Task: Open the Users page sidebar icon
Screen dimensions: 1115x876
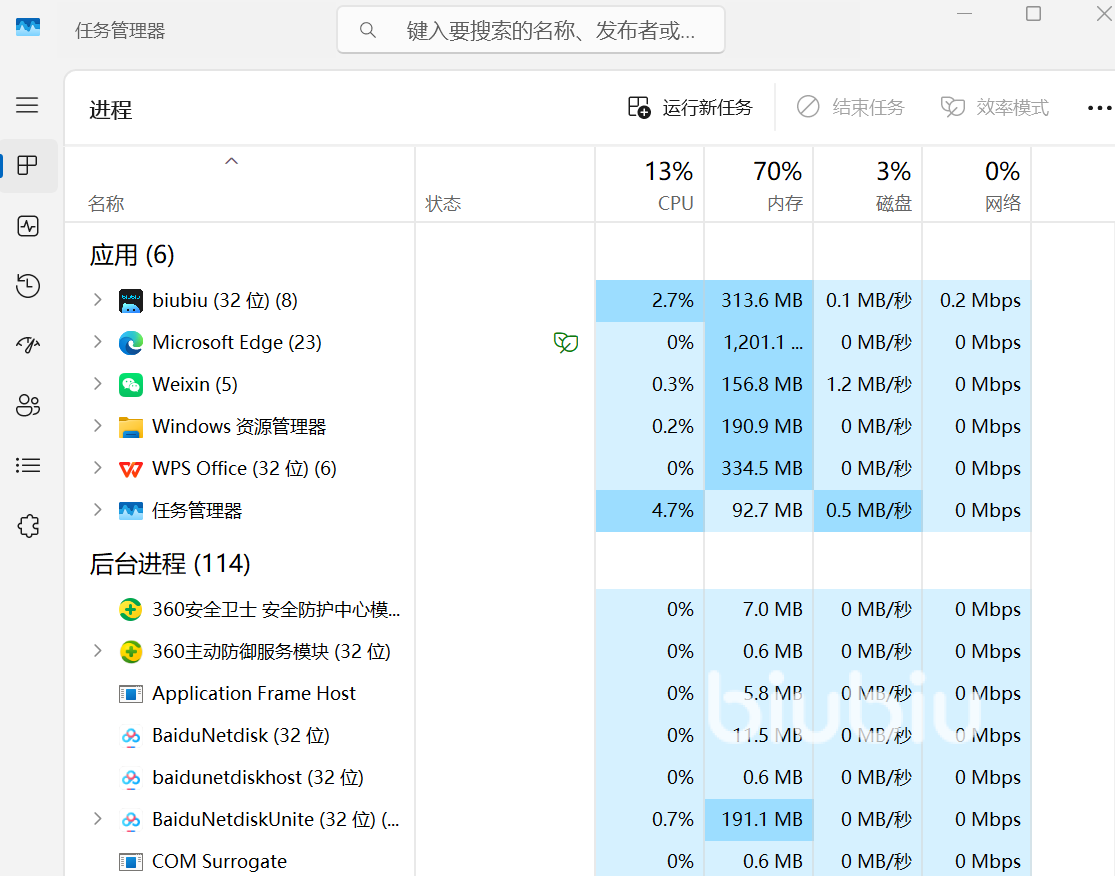Action: pyautogui.click(x=28, y=405)
